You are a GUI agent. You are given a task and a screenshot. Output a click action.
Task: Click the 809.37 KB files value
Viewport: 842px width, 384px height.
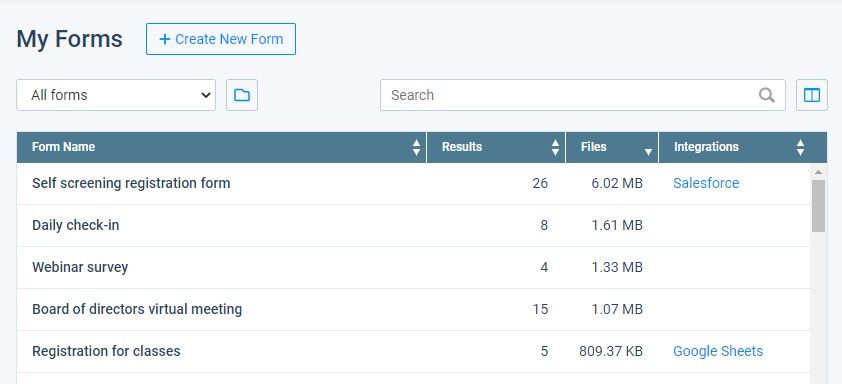(611, 351)
